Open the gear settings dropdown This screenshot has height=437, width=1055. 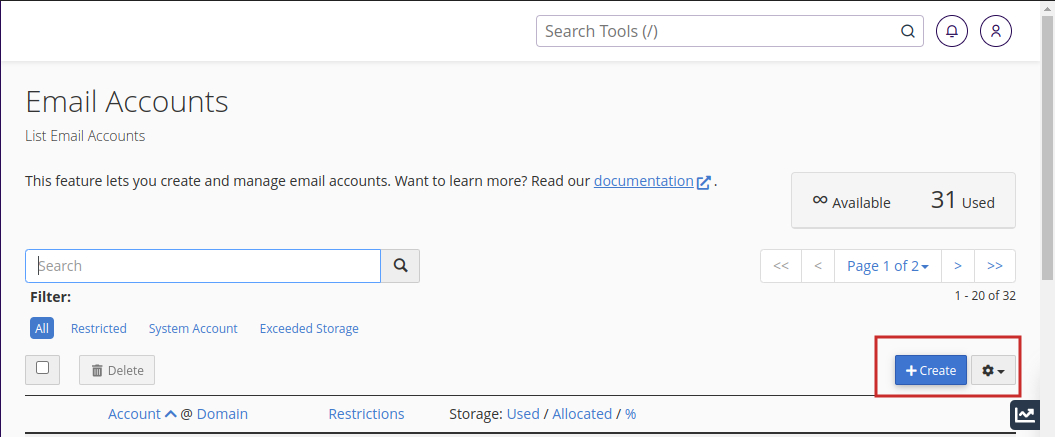click(993, 370)
